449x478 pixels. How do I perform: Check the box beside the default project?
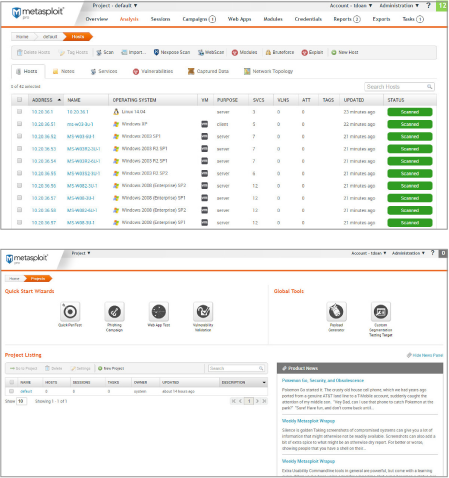[12, 391]
